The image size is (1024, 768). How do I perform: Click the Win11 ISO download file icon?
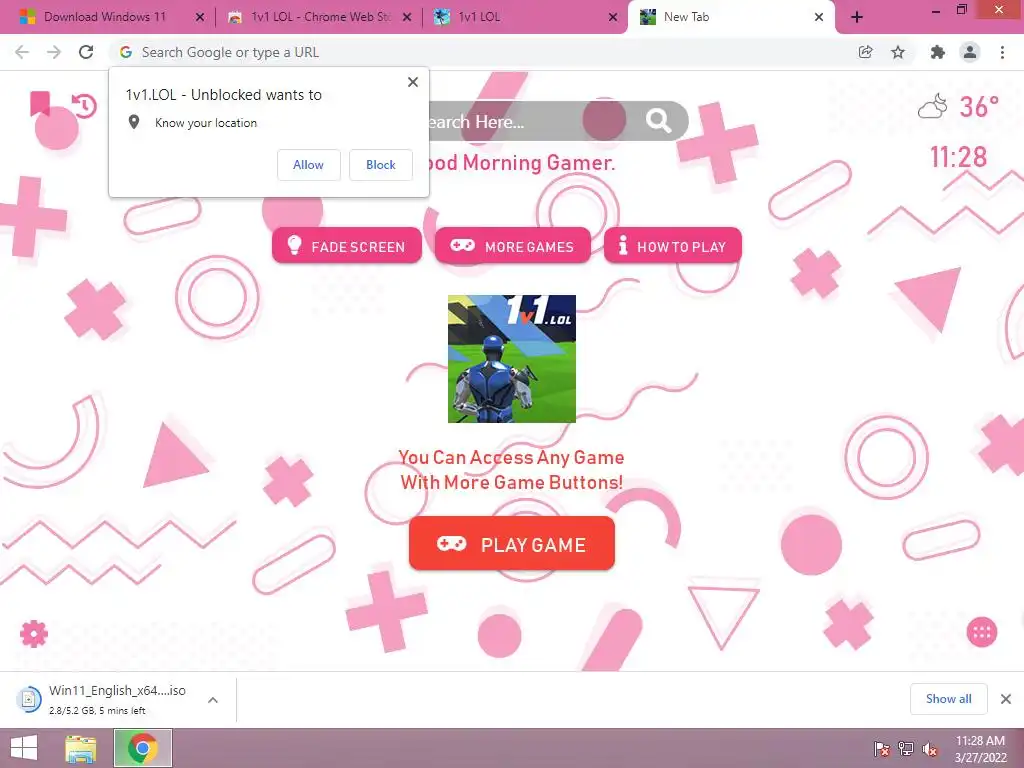[x=29, y=699]
